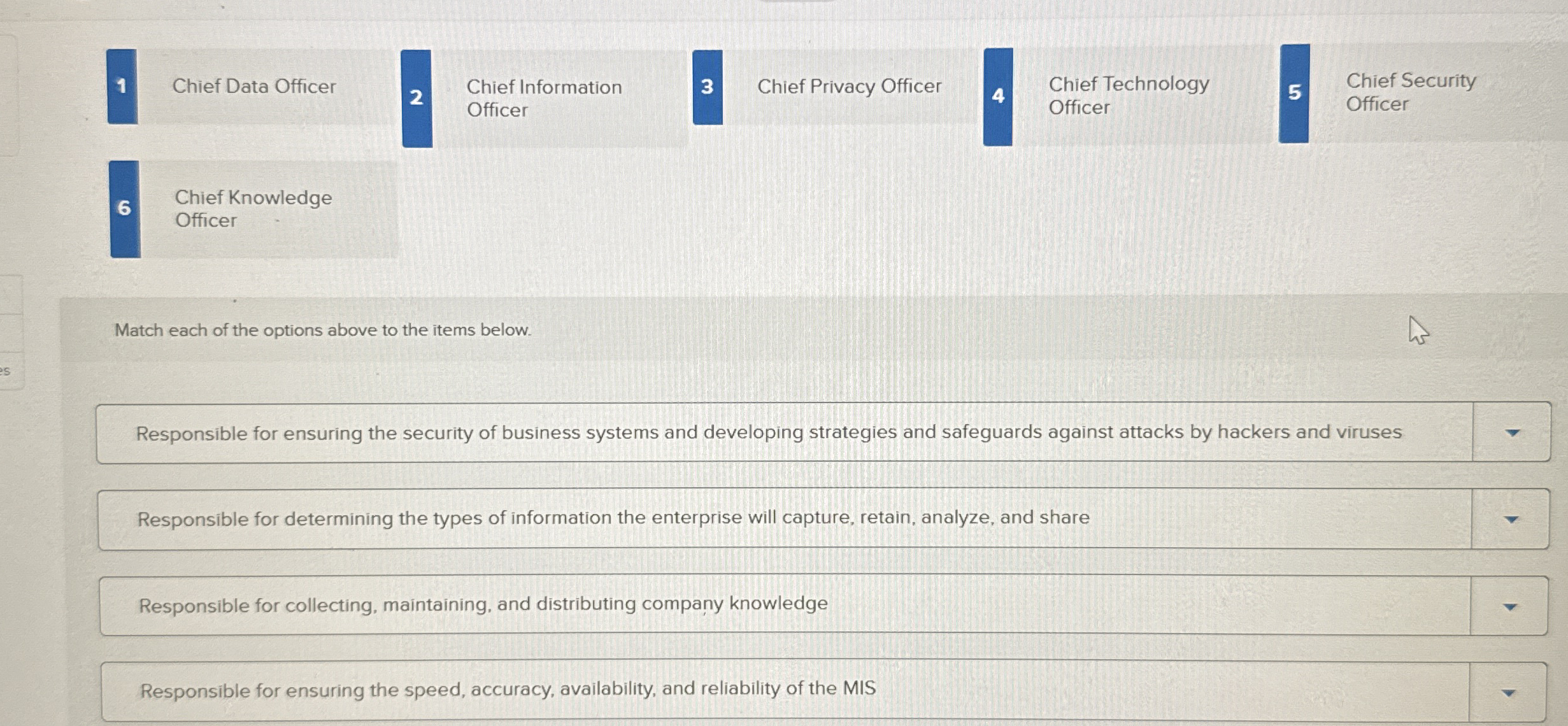Viewport: 1568px width, 726px height.
Task: Click the collecting and distributing company knowledge row
Action: tap(483, 604)
